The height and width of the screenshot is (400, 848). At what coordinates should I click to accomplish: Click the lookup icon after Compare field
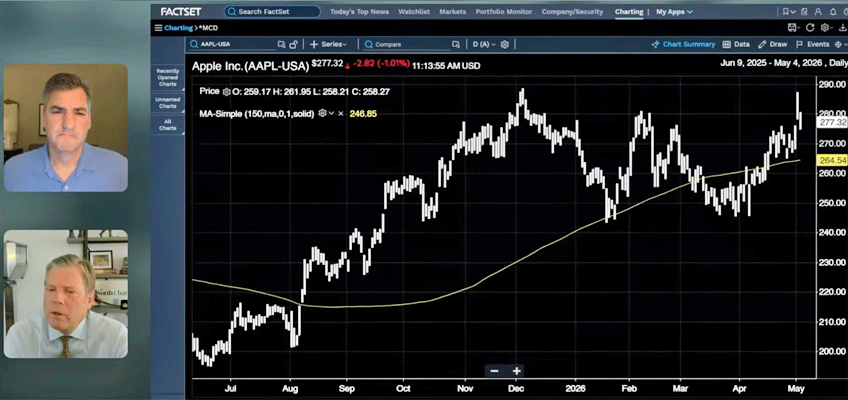point(456,44)
